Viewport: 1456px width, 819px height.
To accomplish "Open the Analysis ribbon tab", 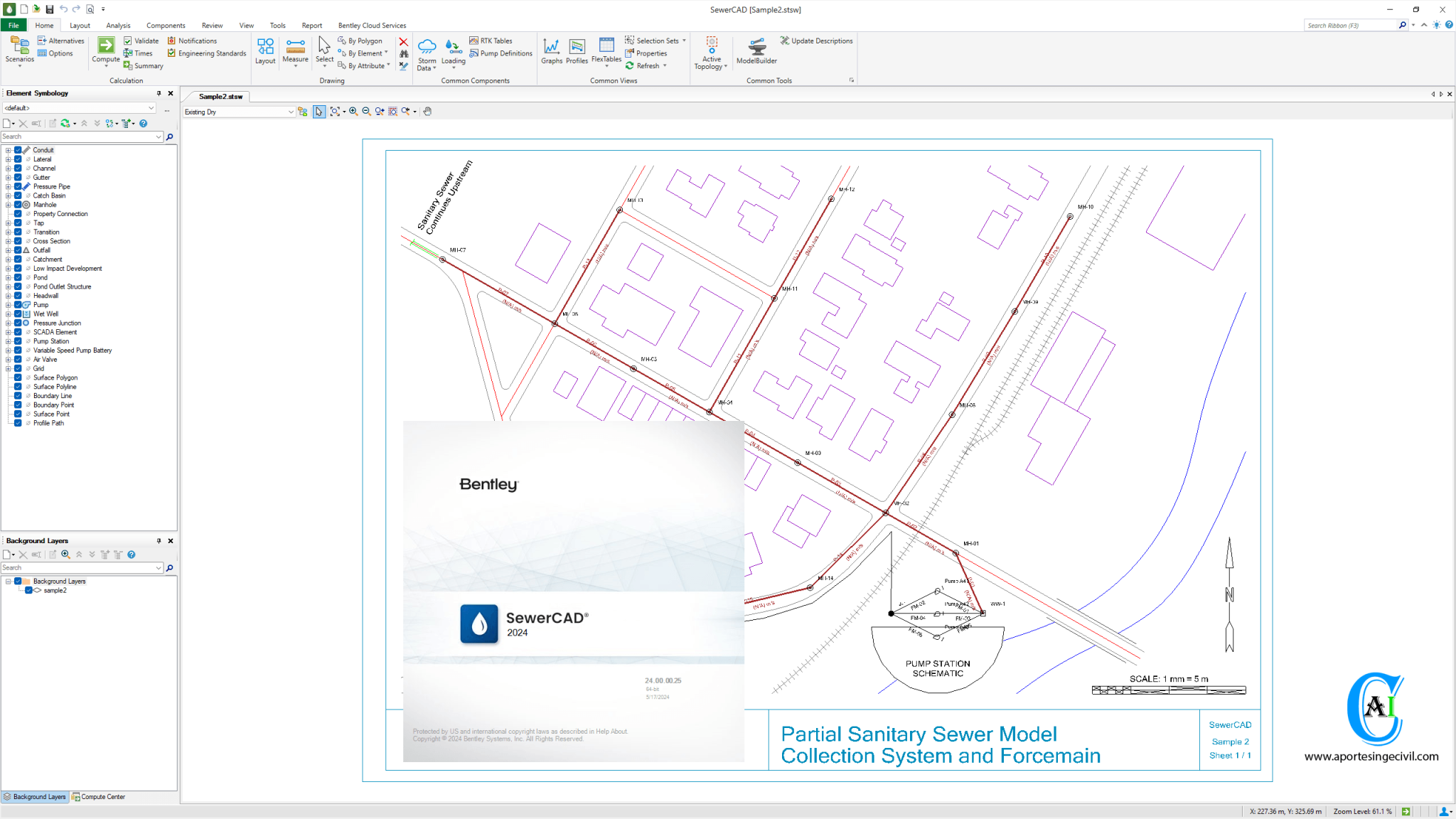I will 118,26.
